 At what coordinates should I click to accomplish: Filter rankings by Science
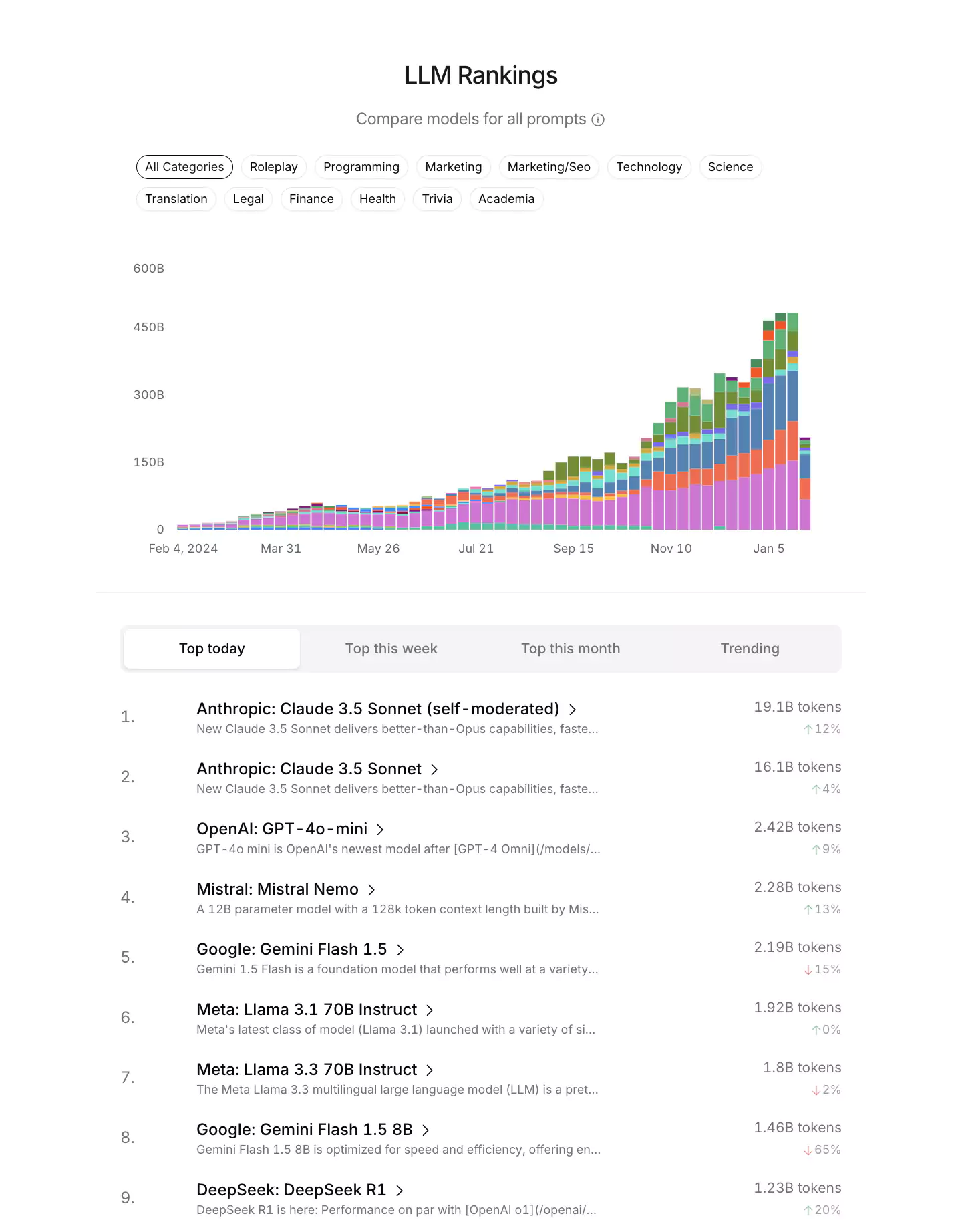tap(730, 167)
